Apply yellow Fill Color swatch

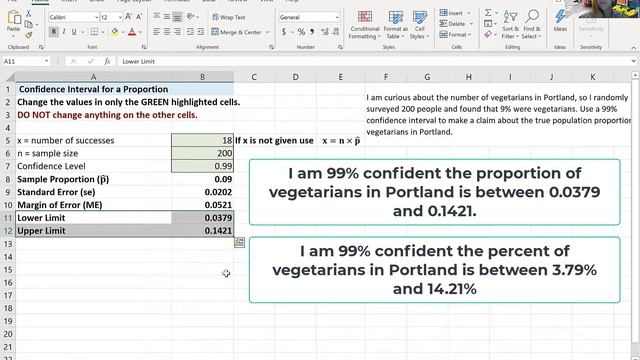[115, 32]
